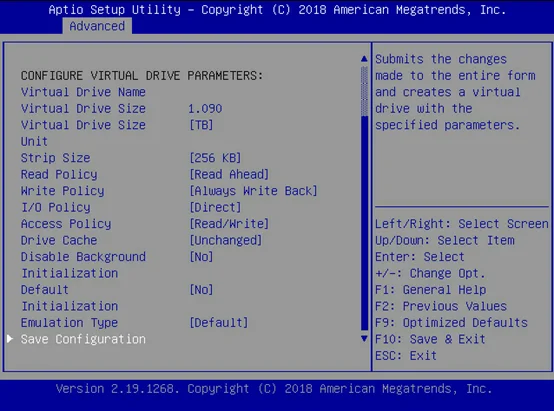
Task: Click the F9: Optimized Defaults hint
Action: [451, 323]
